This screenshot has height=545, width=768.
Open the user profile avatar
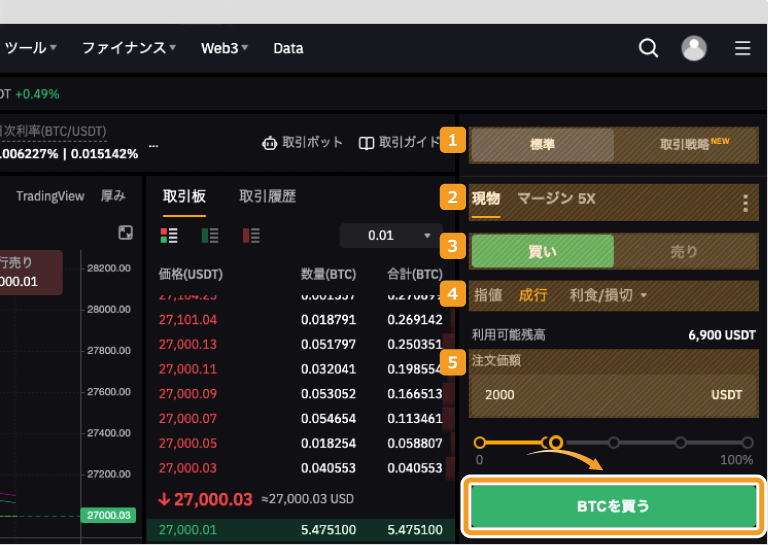694,48
